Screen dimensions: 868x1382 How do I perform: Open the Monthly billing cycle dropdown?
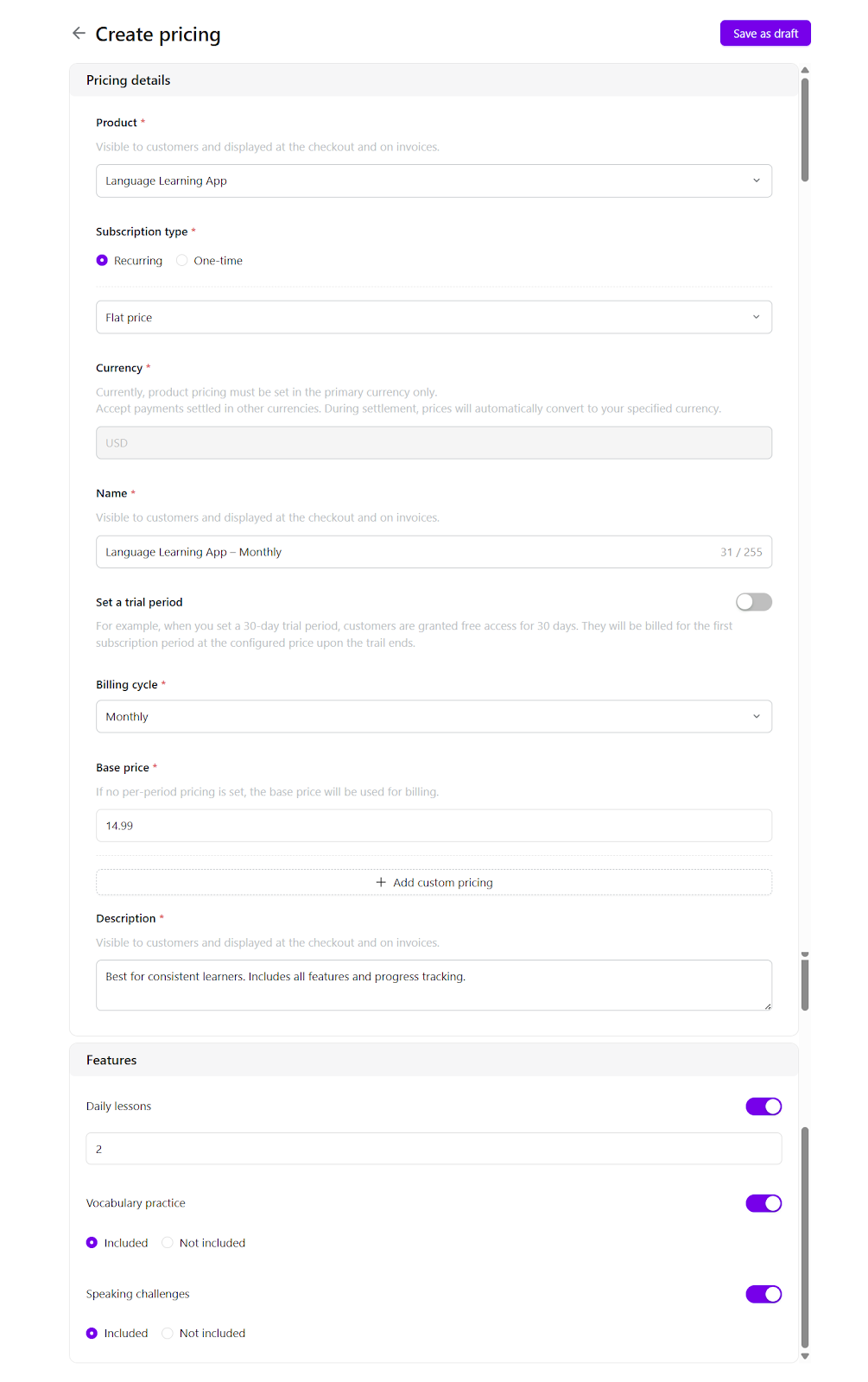tap(434, 717)
